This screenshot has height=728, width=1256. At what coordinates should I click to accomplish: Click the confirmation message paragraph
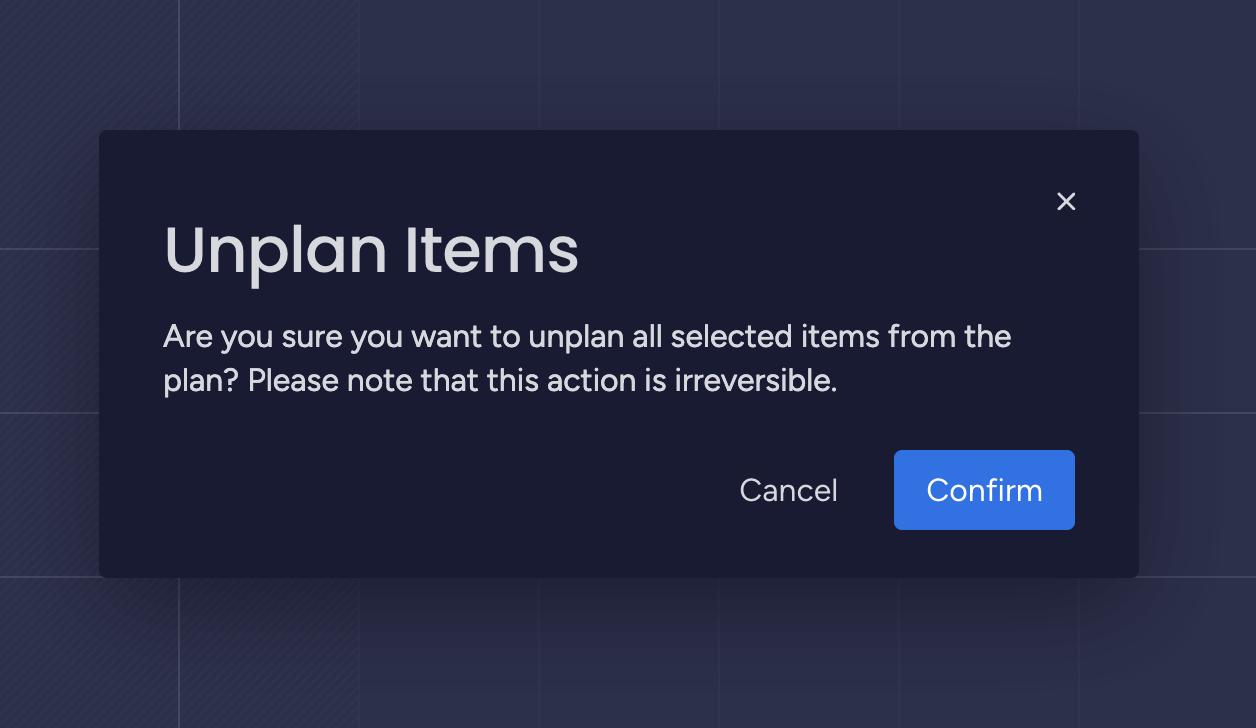[586, 358]
